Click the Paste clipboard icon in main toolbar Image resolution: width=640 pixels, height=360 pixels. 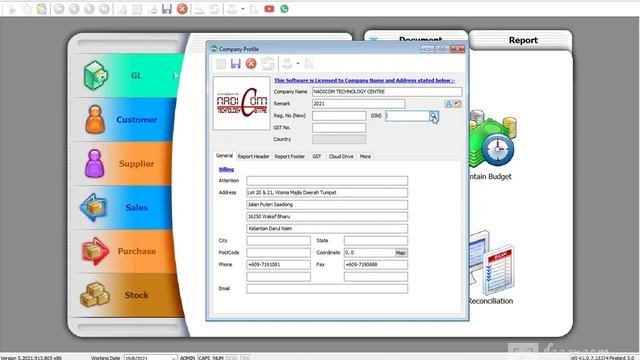click(42, 9)
